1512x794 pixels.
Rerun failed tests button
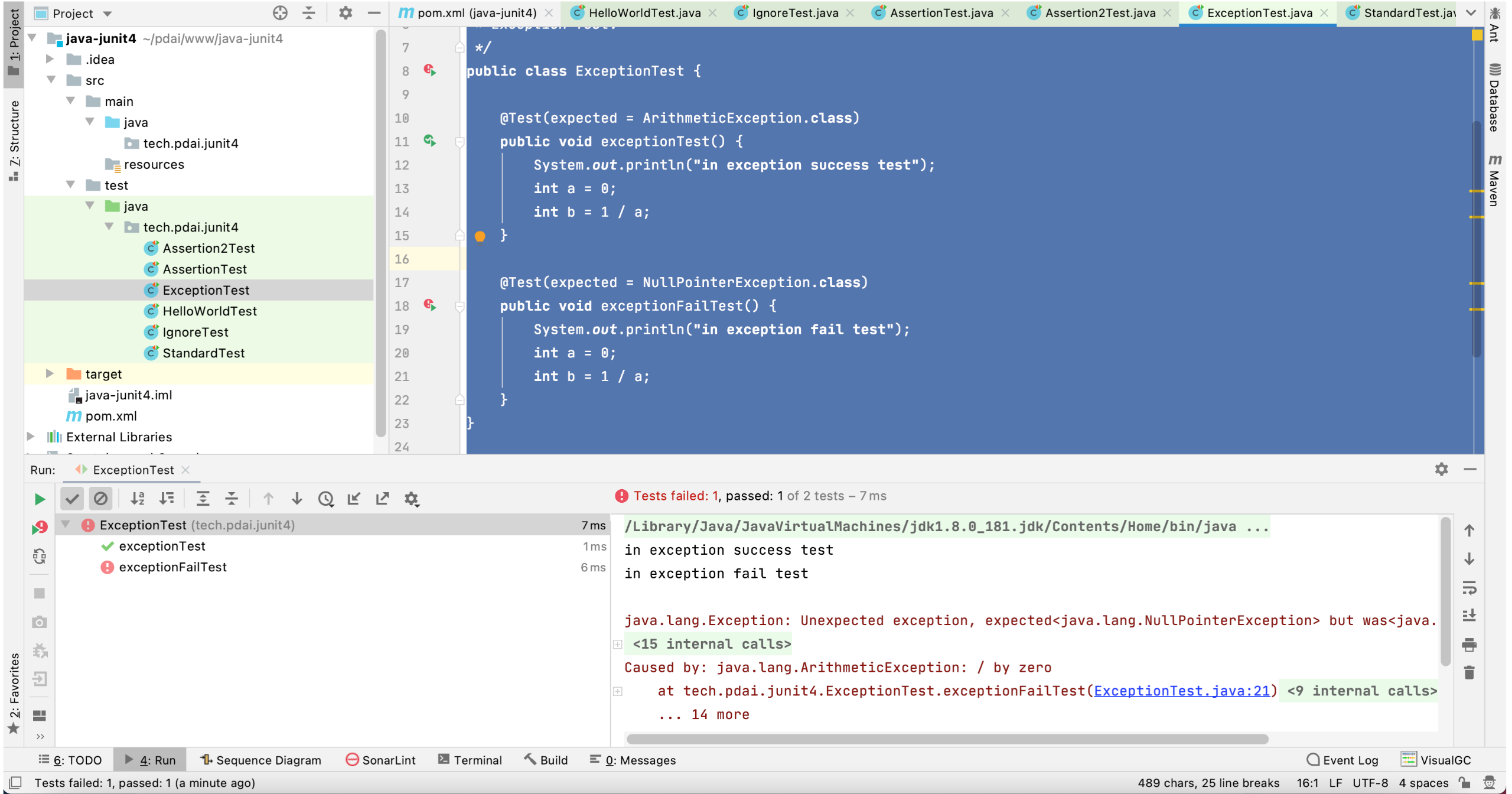[x=40, y=527]
